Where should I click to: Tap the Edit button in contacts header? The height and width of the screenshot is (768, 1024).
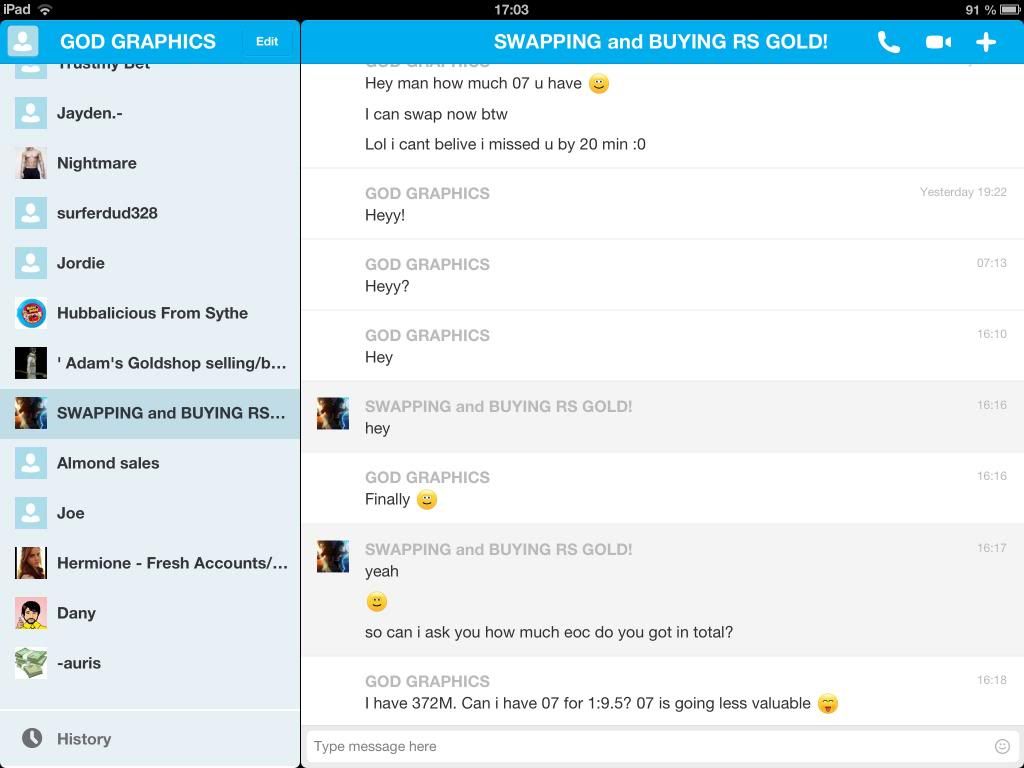tap(267, 41)
